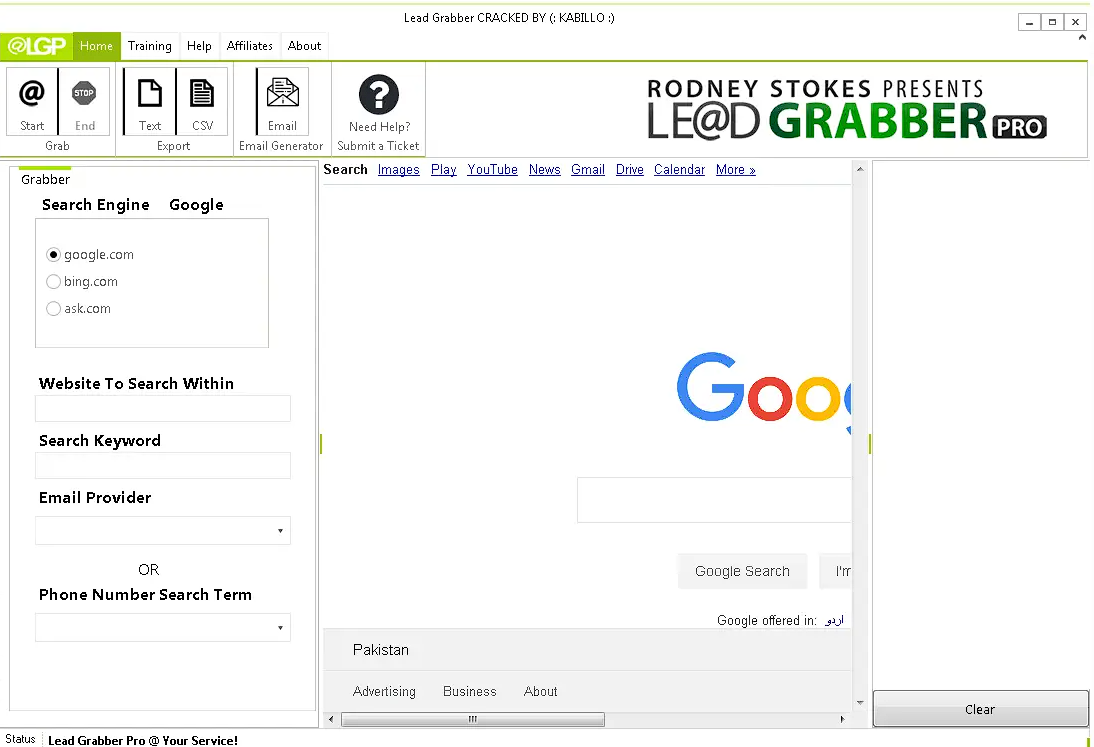Click the horizontal scroll right arrow
1094x747 pixels.
point(842,719)
